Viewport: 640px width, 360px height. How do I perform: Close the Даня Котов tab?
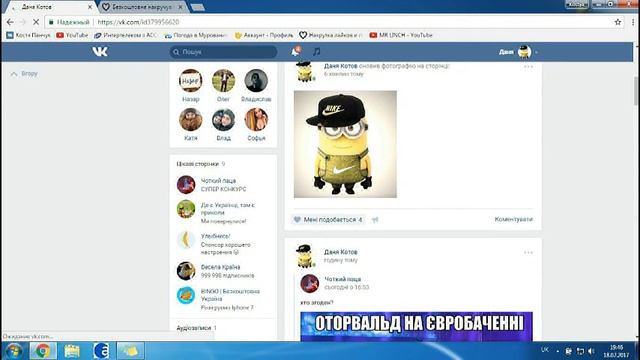coord(90,7)
